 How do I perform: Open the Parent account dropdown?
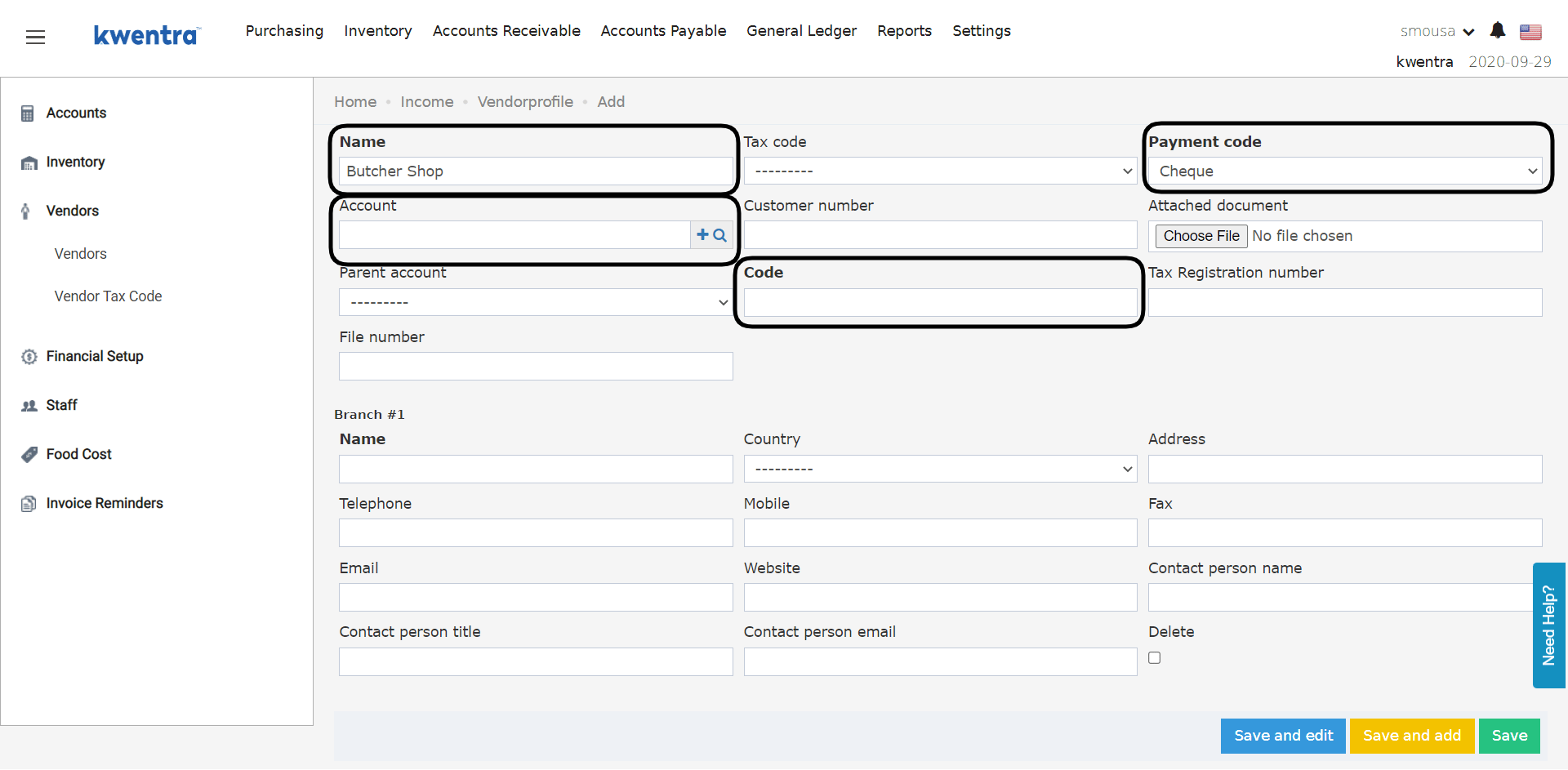(536, 302)
